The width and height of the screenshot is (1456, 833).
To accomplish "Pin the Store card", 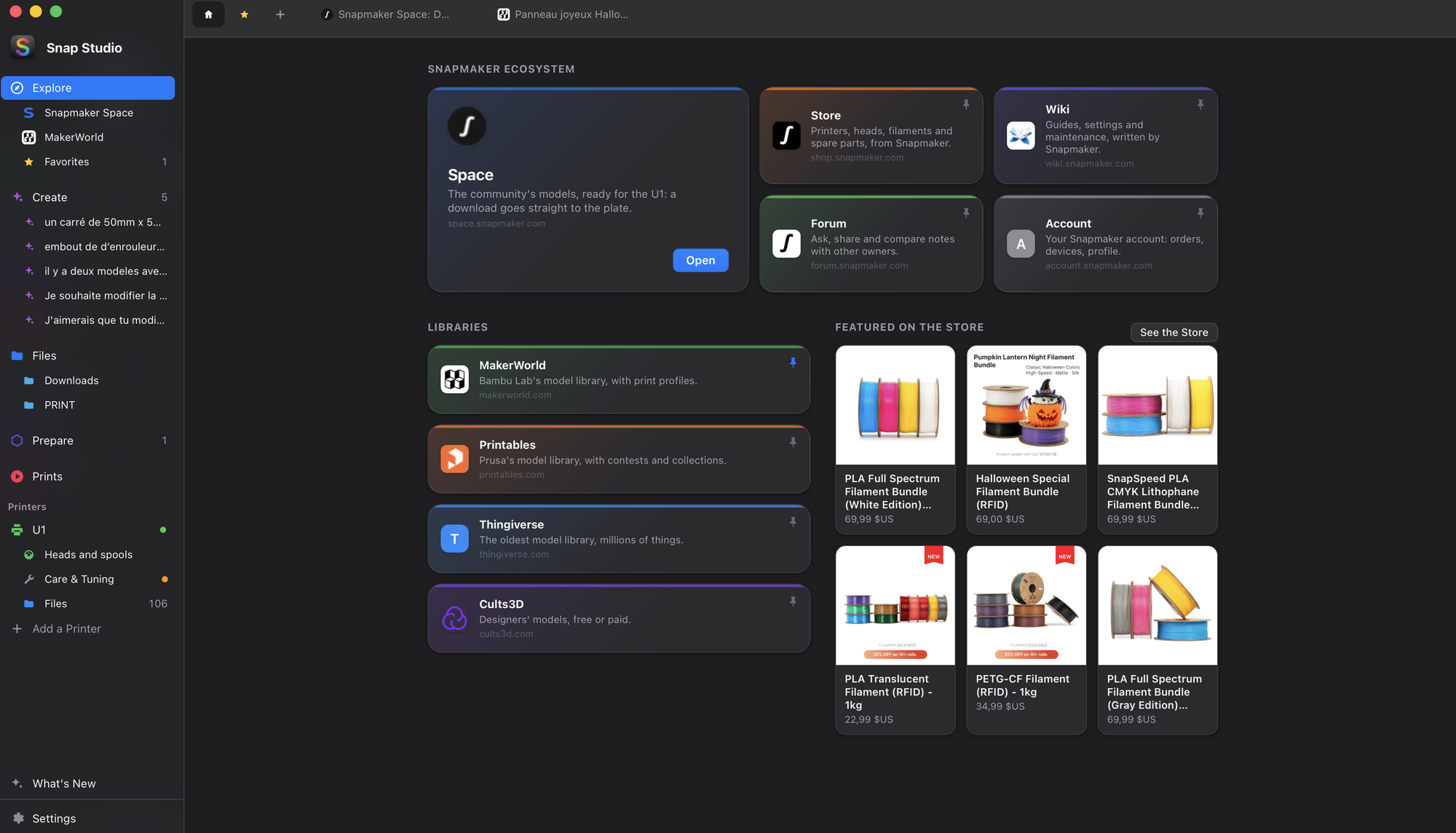I will [966, 105].
